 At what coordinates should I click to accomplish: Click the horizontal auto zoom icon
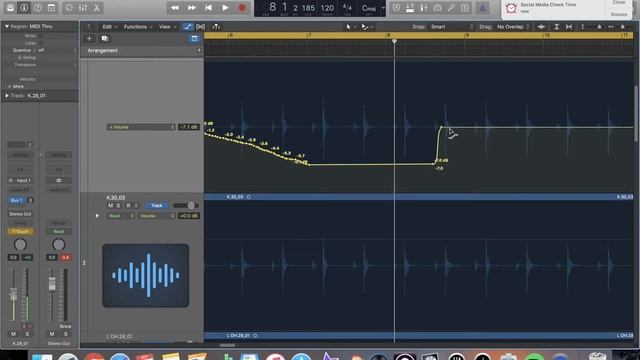(569, 27)
